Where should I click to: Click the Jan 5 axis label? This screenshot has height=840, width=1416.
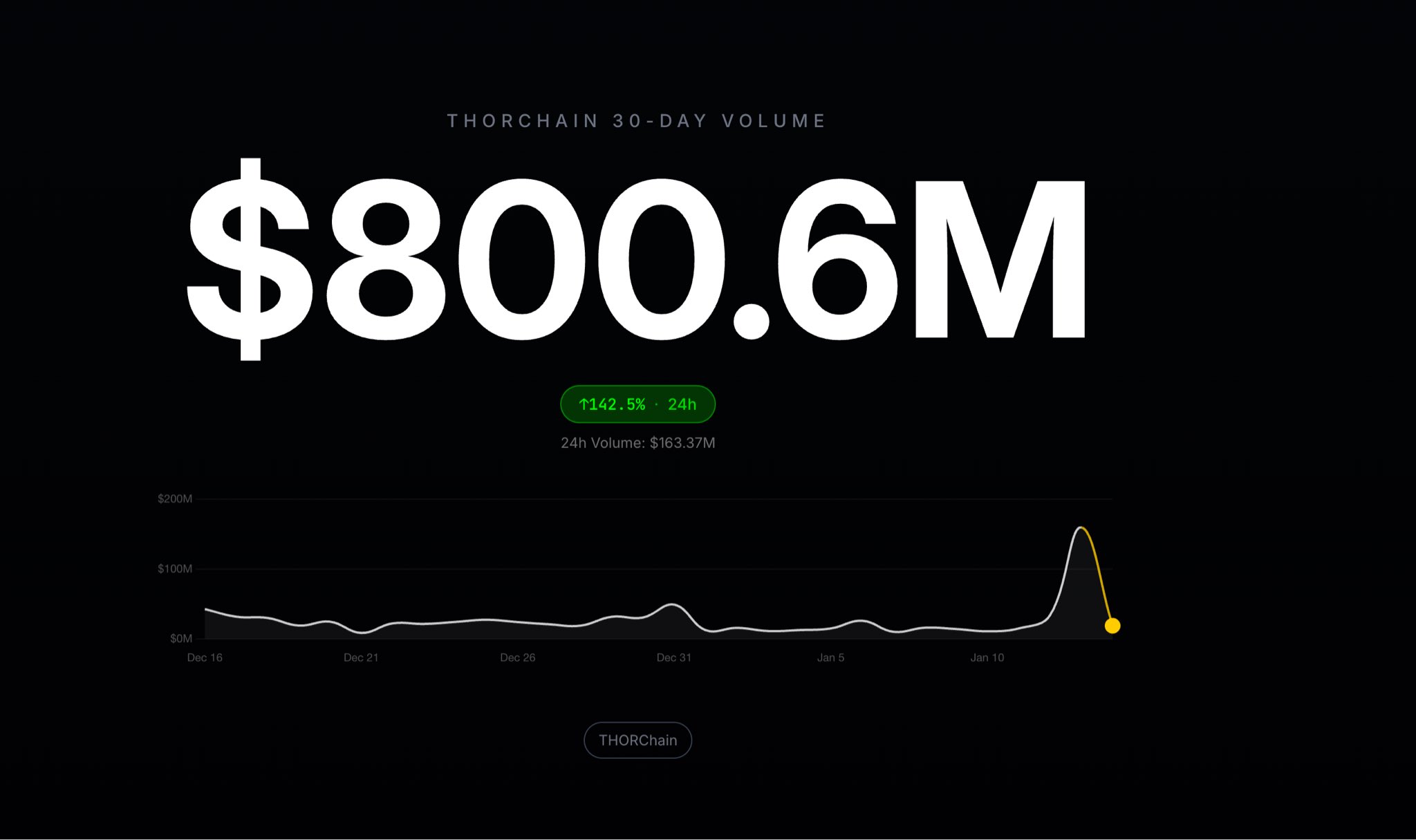pyautogui.click(x=830, y=657)
